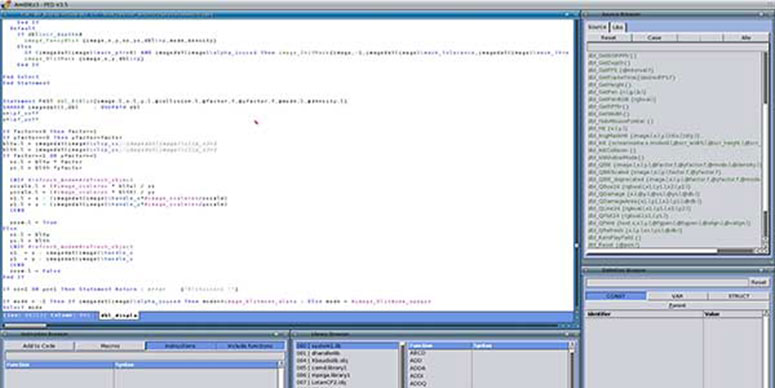
Task: Select the ABCD function in Library Browser
Action: pyautogui.click(x=418, y=353)
